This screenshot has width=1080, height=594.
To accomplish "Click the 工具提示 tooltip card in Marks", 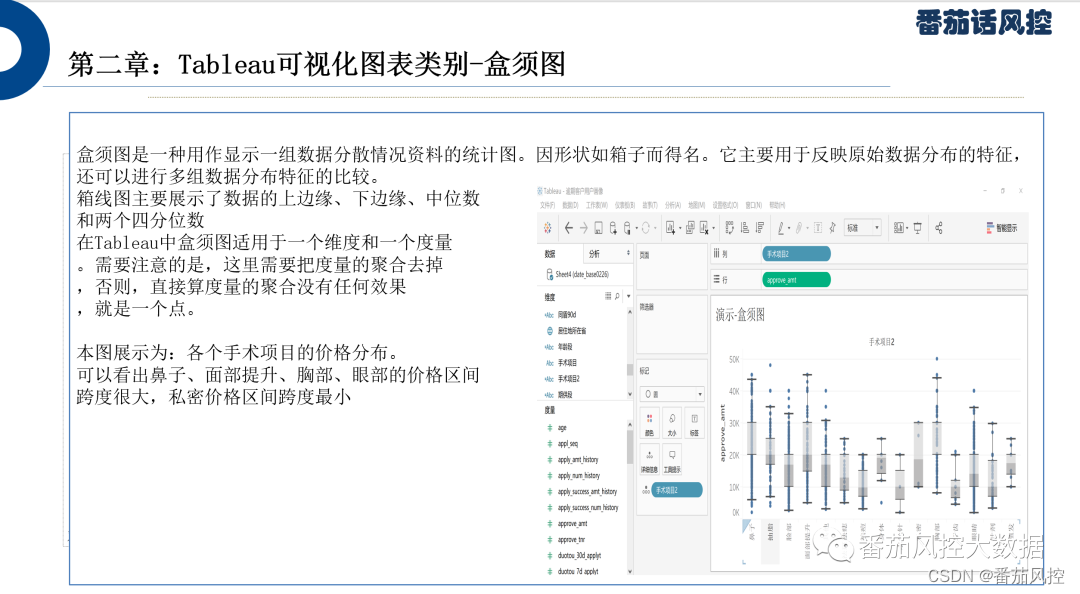I will (672, 460).
